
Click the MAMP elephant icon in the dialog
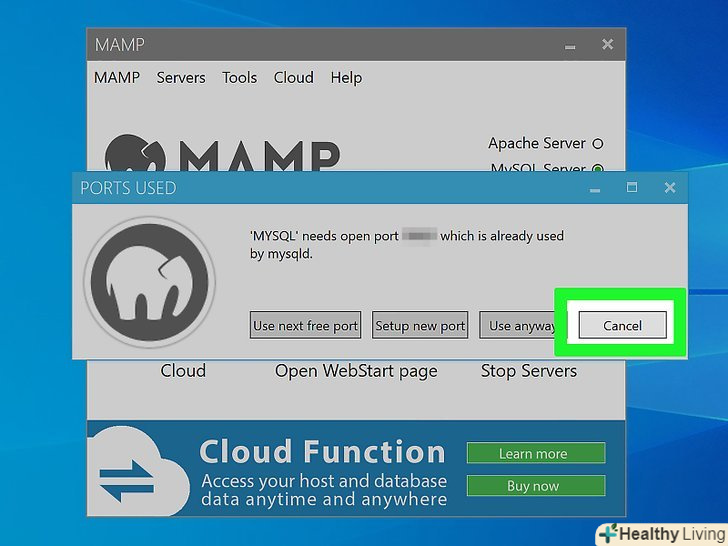150,282
